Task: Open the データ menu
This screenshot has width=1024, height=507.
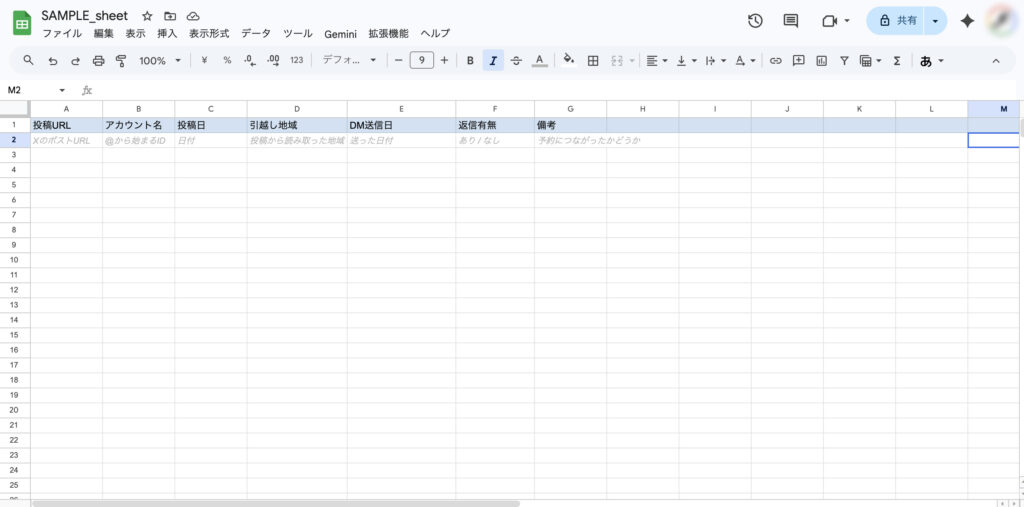Action: coord(256,34)
